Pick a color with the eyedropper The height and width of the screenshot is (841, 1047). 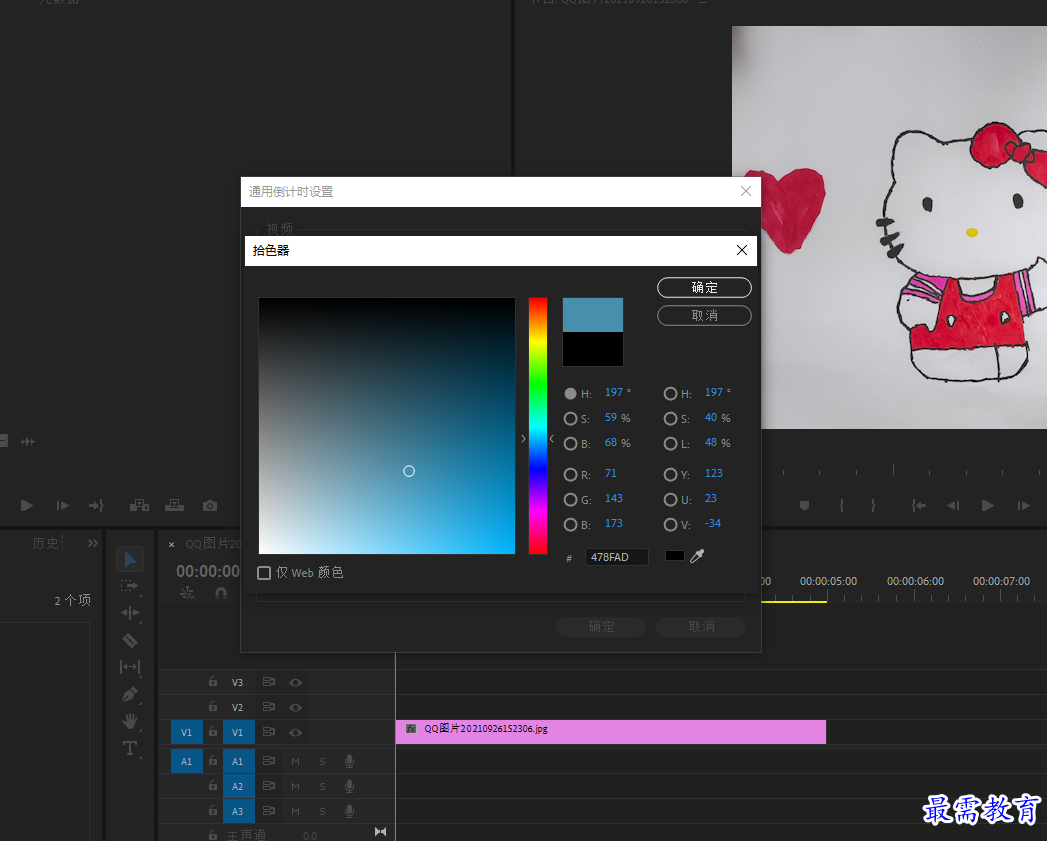pyautogui.click(x=697, y=556)
